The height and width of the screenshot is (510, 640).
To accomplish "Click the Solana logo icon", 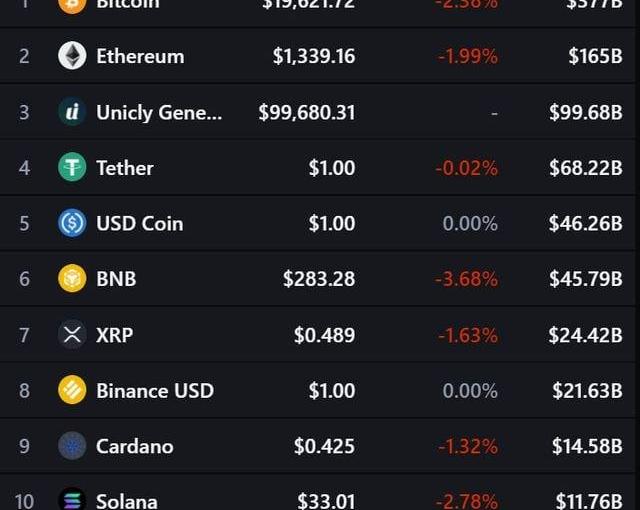I will tap(72, 499).
